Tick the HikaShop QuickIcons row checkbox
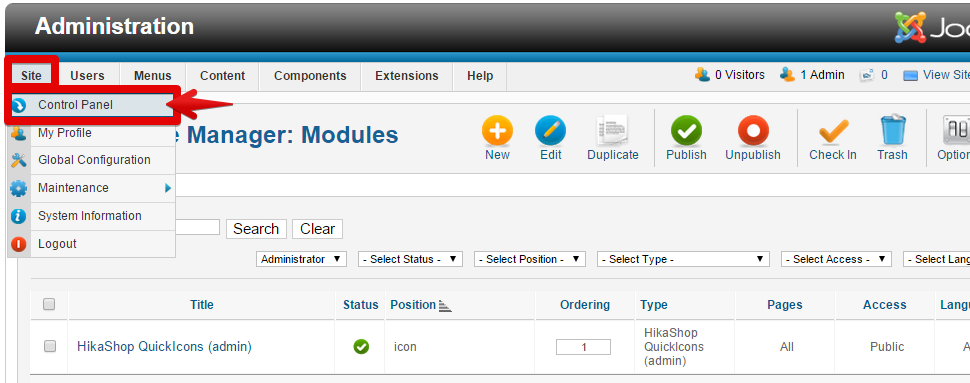This screenshot has height=383, width=970. coord(50,346)
